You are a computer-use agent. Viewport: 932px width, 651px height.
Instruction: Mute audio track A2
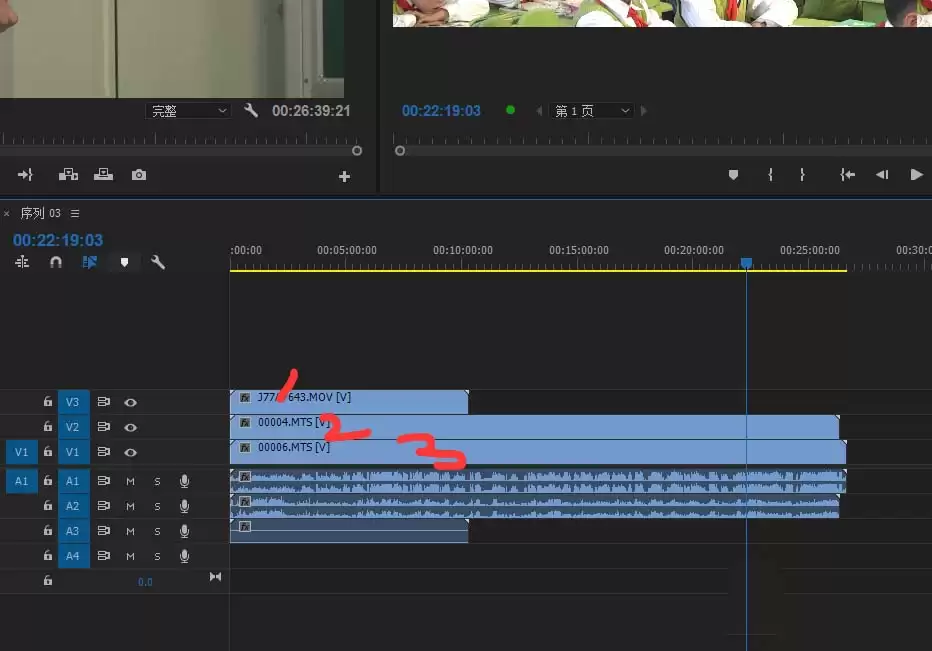coord(130,506)
